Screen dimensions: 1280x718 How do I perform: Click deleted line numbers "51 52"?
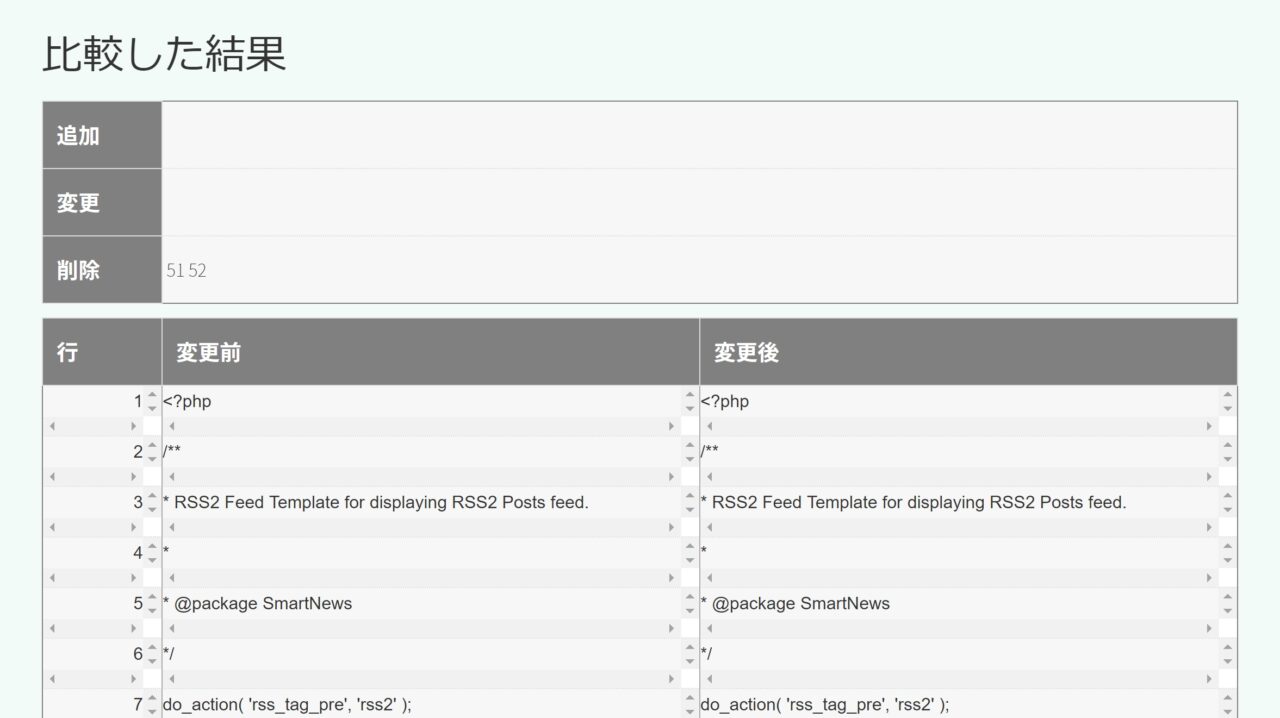point(187,270)
